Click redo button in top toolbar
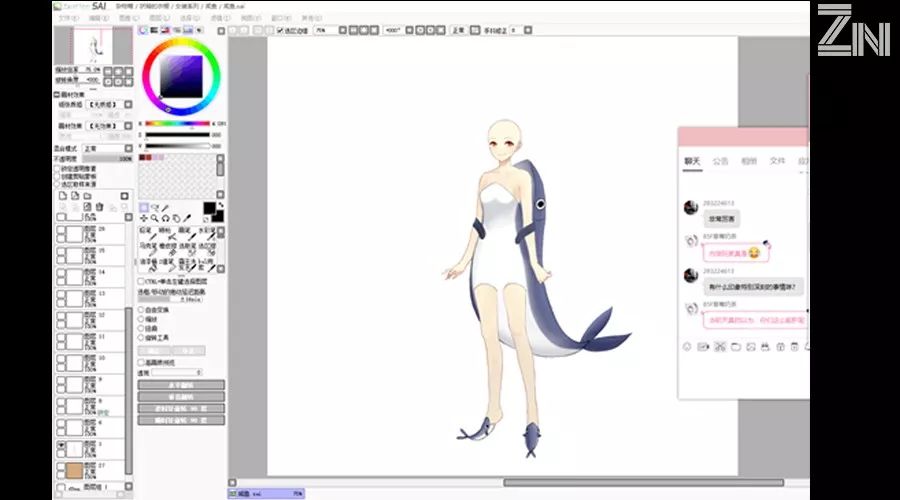 tap(244, 30)
